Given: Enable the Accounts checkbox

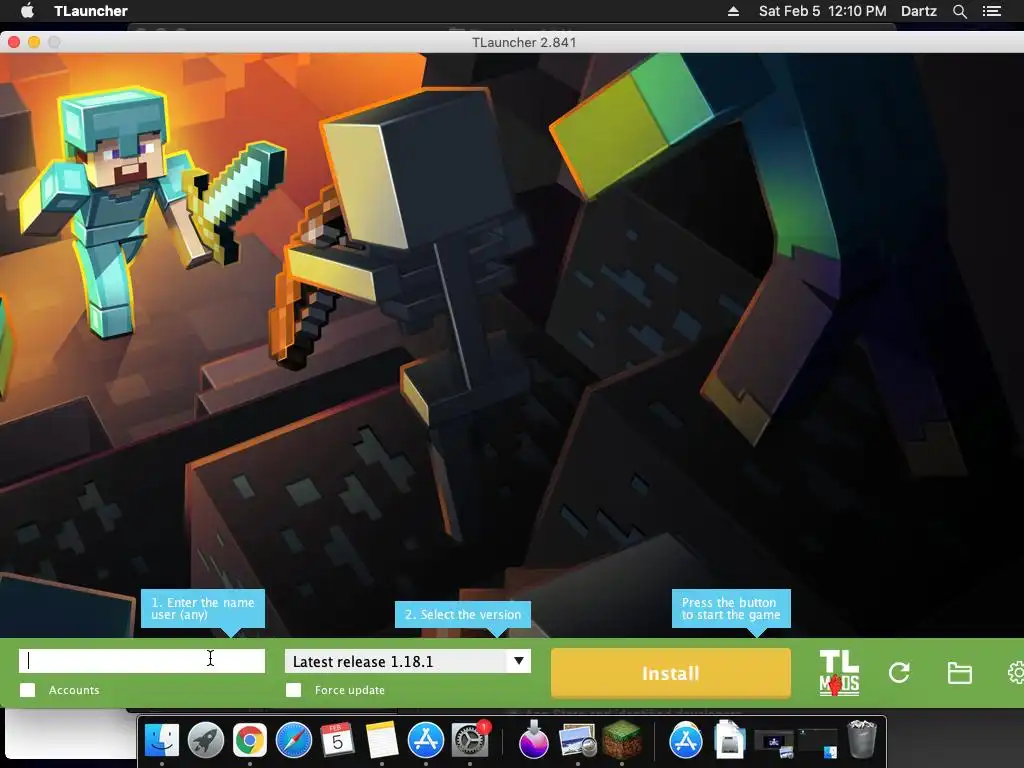Looking at the screenshot, I should pyautogui.click(x=27, y=690).
